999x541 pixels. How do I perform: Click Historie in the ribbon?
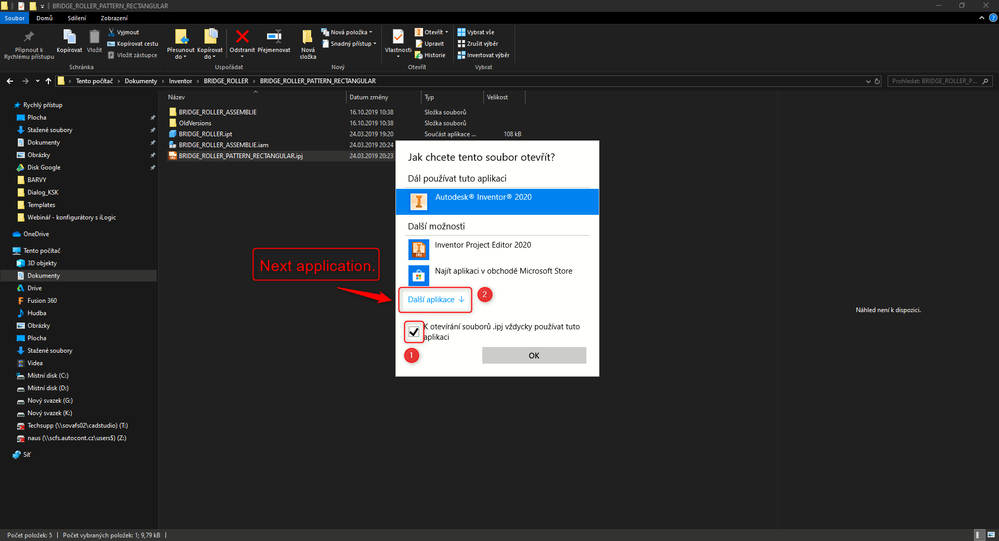(x=430, y=55)
